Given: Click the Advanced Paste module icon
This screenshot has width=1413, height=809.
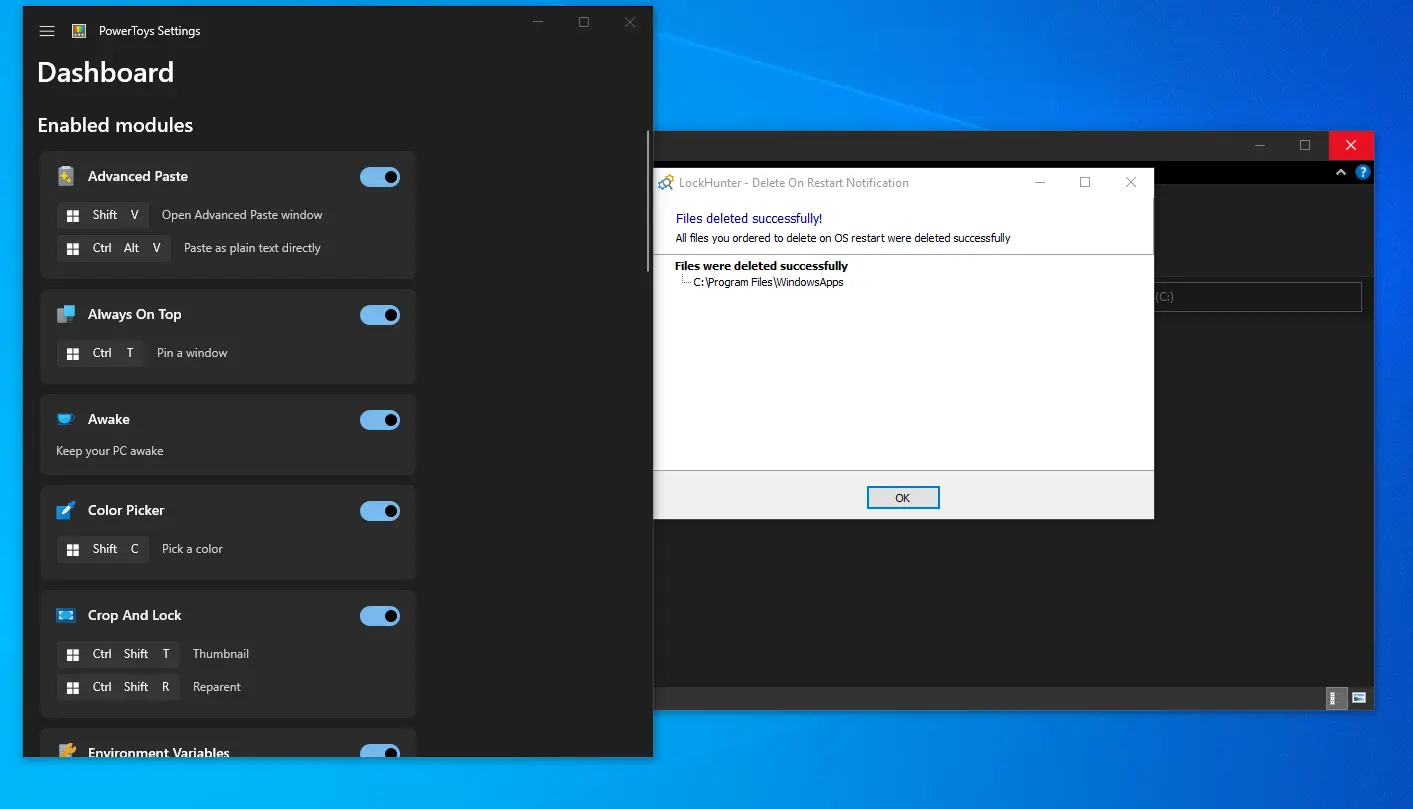Looking at the screenshot, I should (x=66, y=176).
